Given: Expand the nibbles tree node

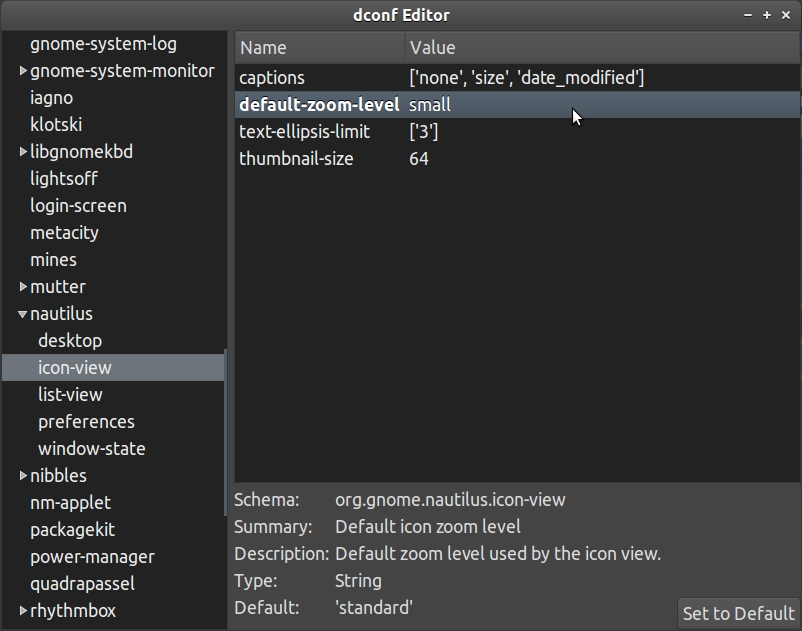Looking at the screenshot, I should [23, 476].
